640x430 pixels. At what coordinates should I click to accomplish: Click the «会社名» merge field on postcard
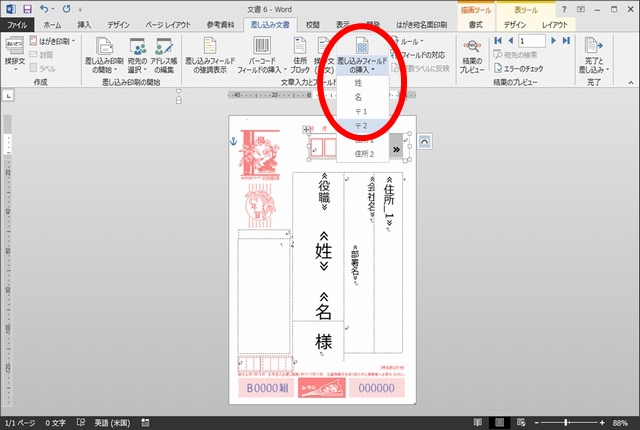coord(371,198)
